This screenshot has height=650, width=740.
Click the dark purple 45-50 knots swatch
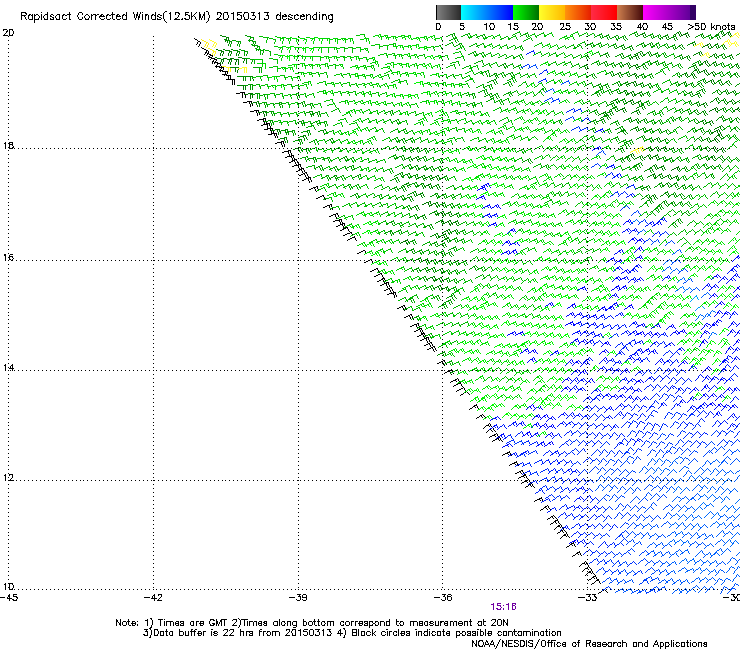coord(682,12)
